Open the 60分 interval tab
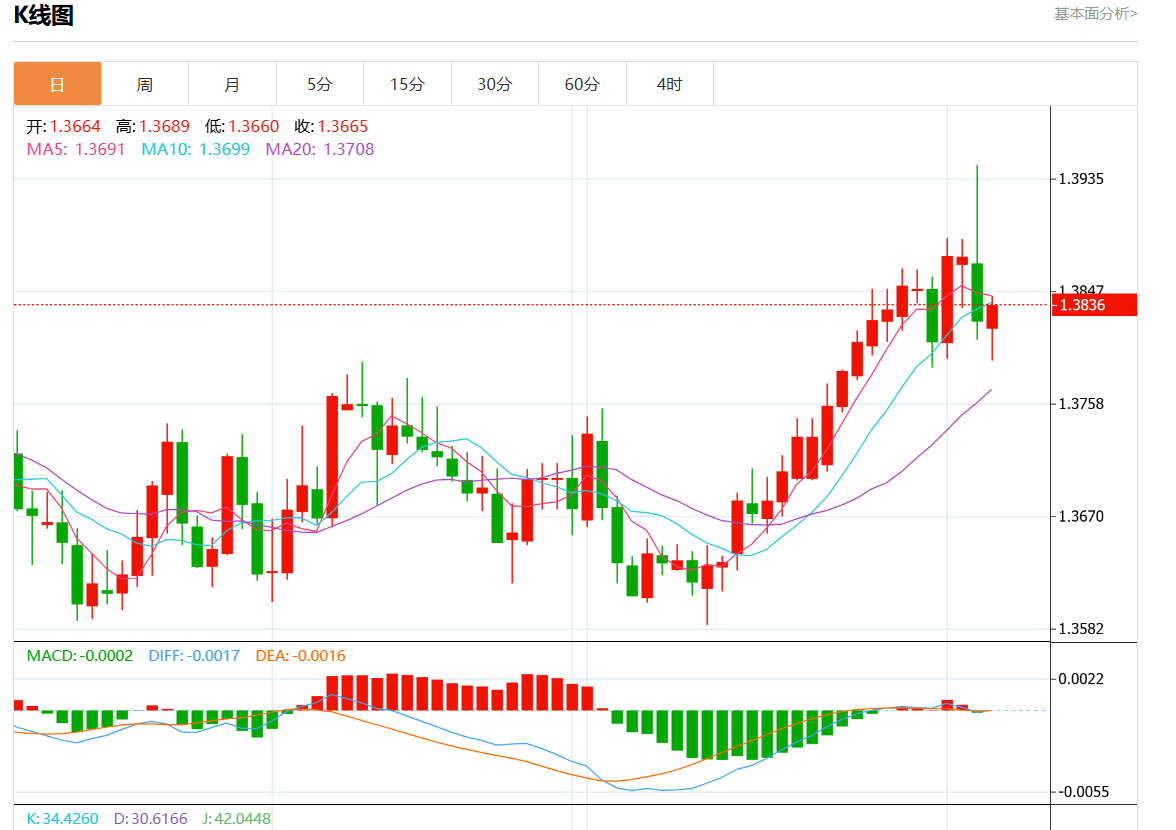The image size is (1176, 830). coord(582,84)
